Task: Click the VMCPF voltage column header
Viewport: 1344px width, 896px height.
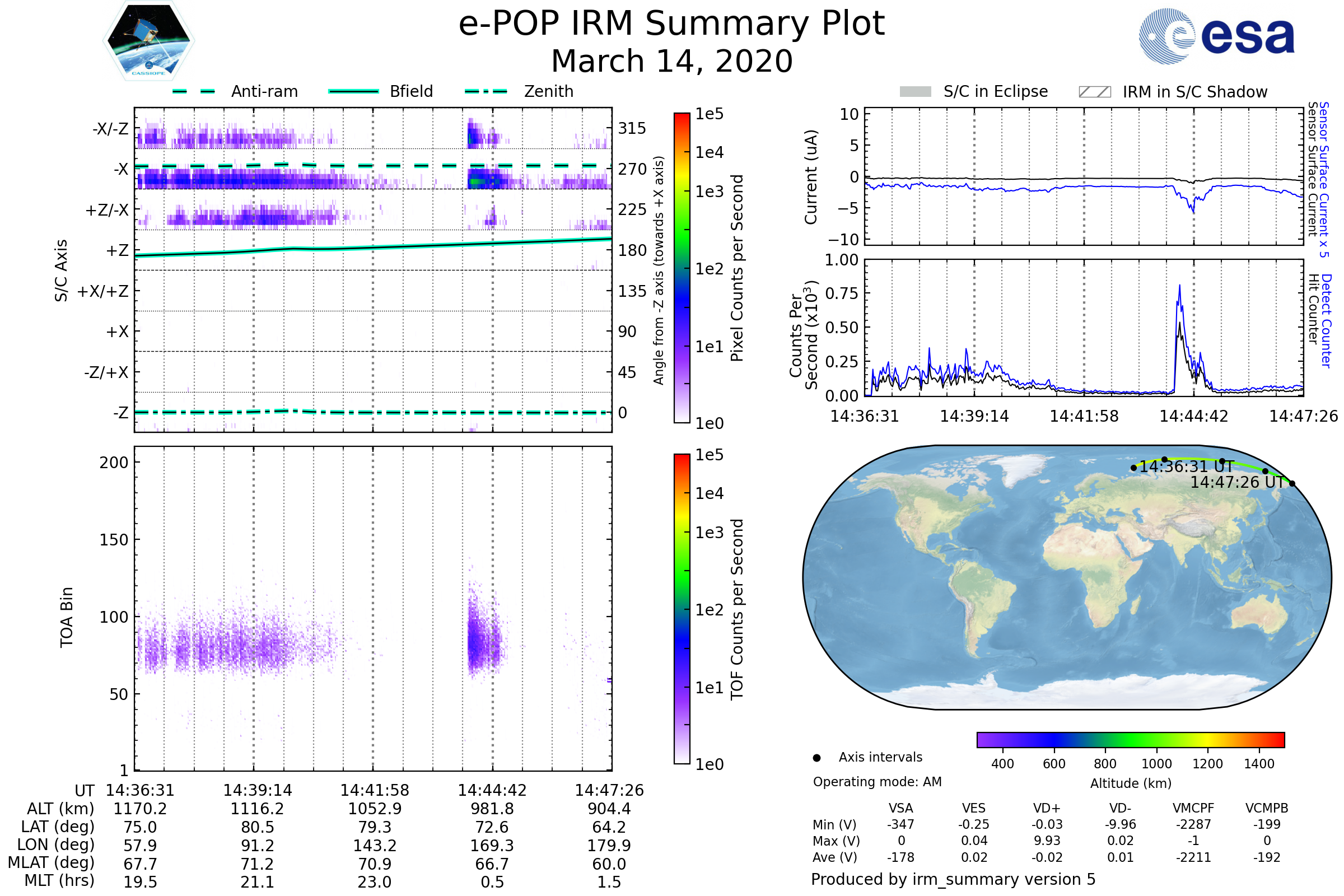Action: coord(1193,808)
